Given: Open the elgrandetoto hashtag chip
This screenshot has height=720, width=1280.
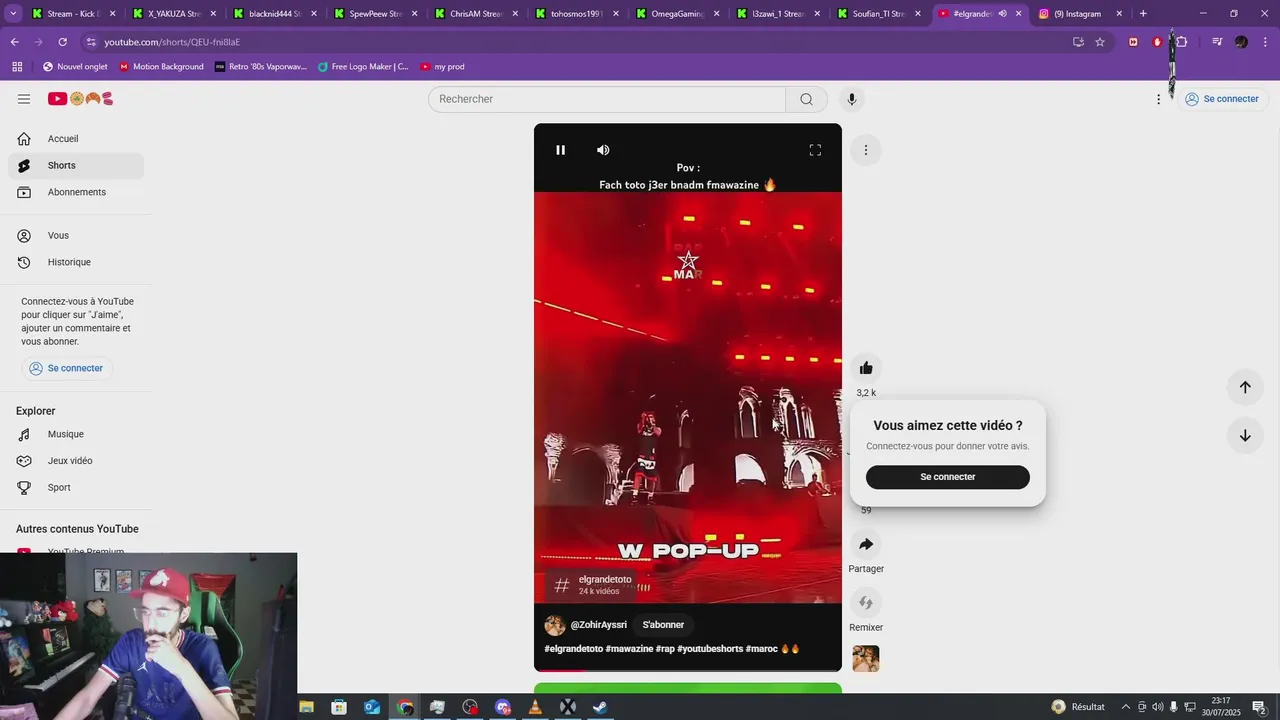Looking at the screenshot, I should [593, 585].
